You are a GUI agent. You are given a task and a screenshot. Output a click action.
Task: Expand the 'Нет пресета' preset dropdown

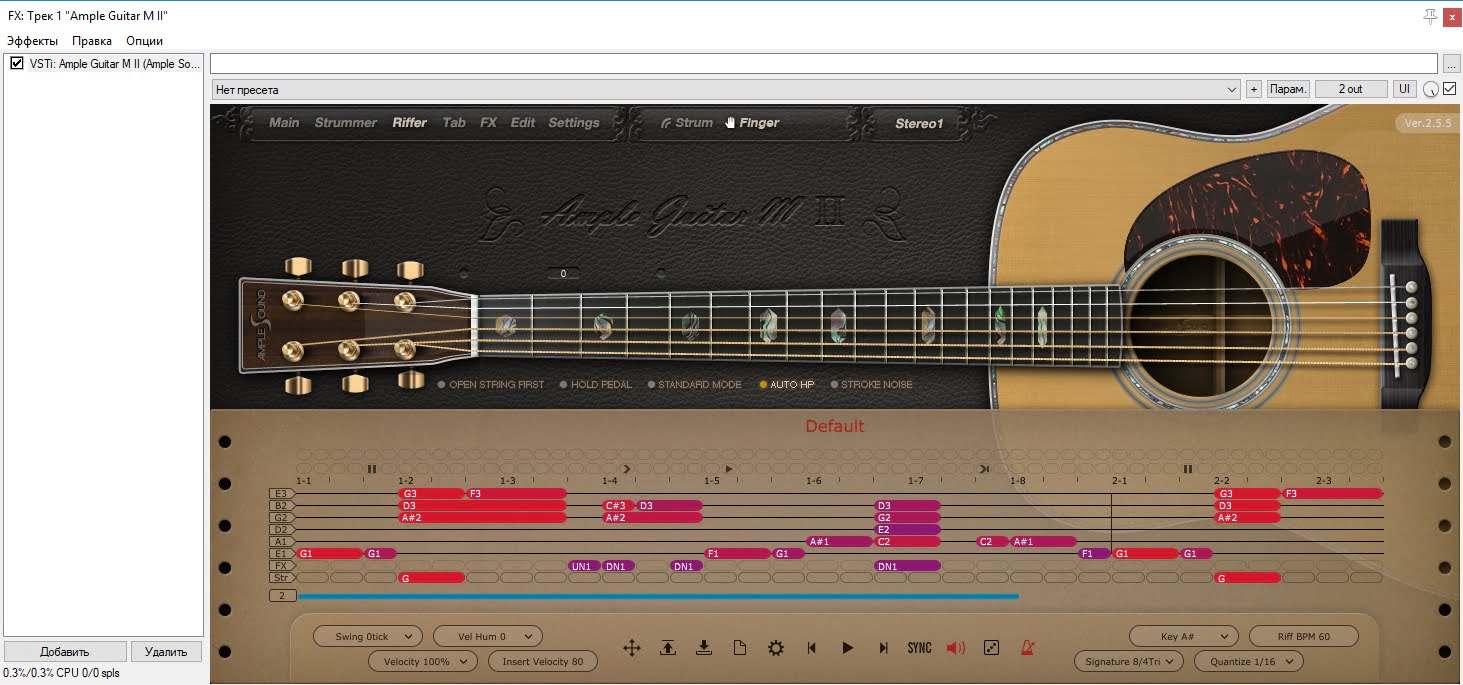coord(726,89)
